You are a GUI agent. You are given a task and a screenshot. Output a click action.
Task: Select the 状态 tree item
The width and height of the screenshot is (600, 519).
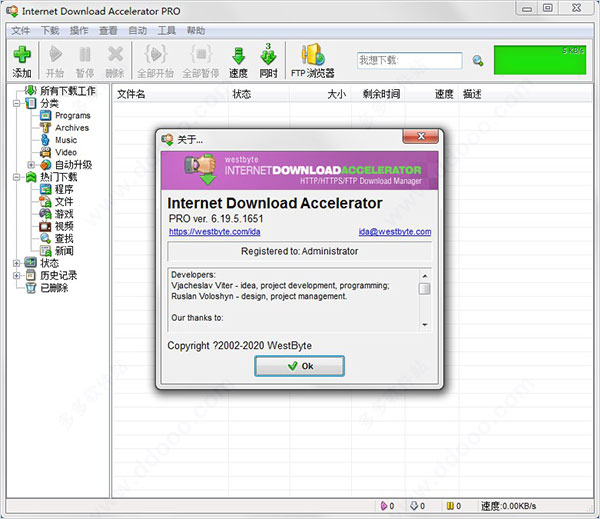[50, 263]
